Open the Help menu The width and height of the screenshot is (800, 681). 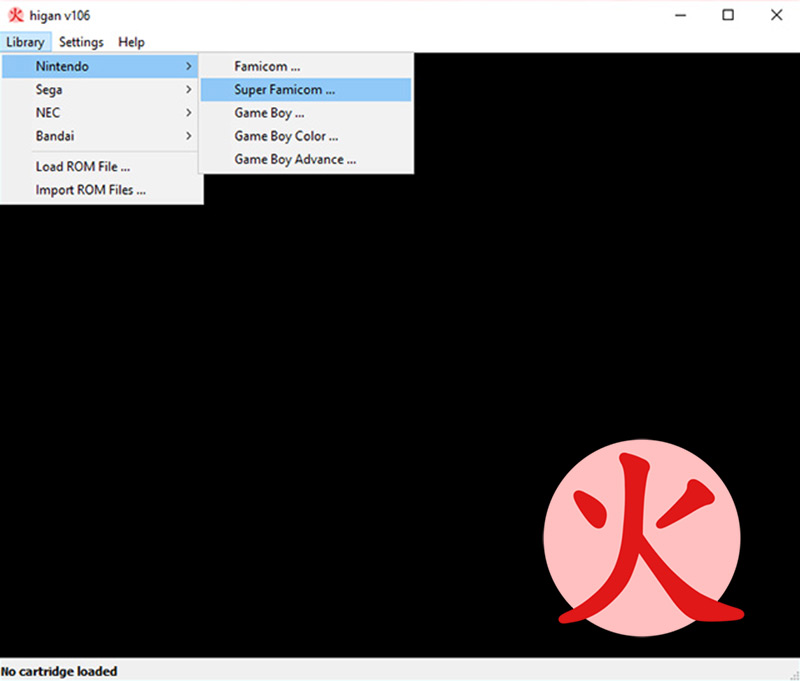tap(131, 42)
